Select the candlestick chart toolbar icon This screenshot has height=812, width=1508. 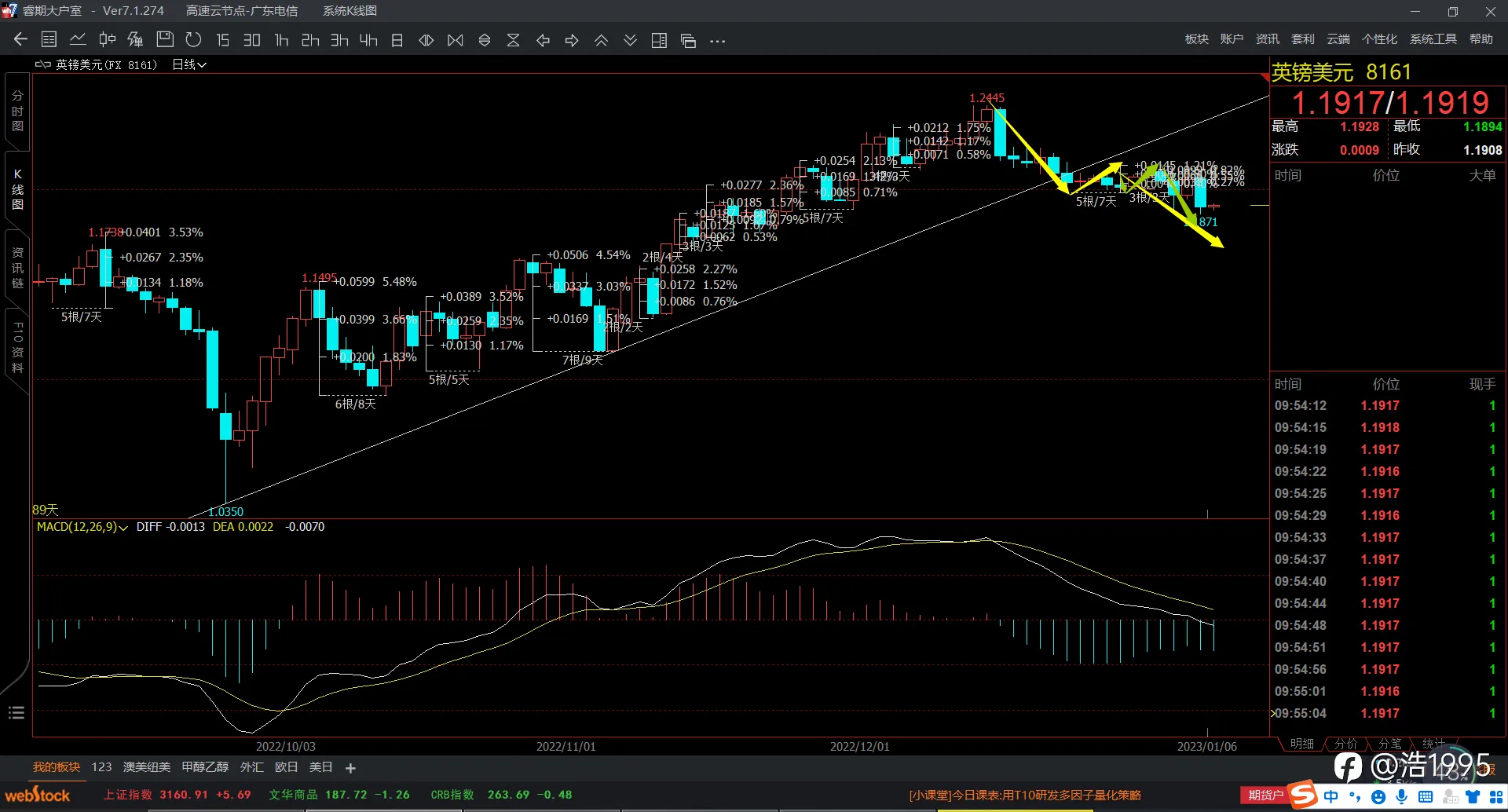click(x=107, y=40)
